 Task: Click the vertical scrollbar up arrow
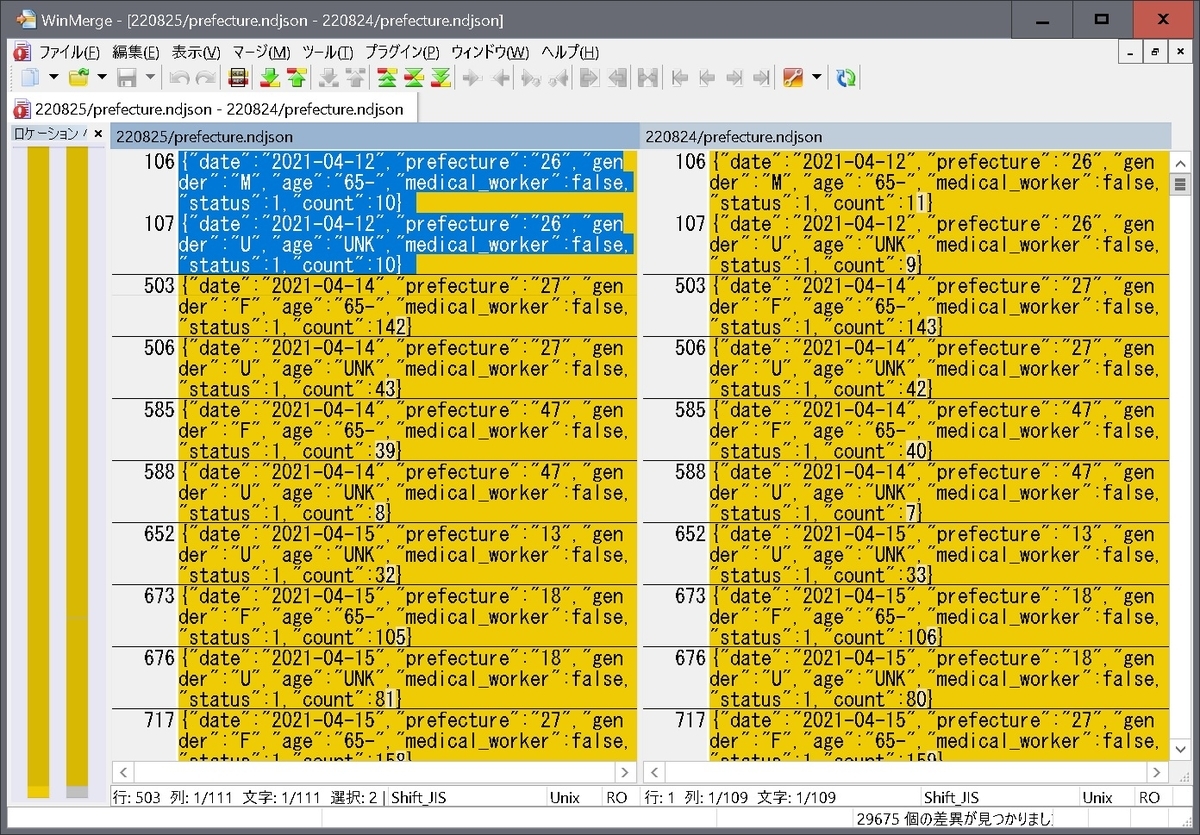pyautogui.click(x=1180, y=164)
